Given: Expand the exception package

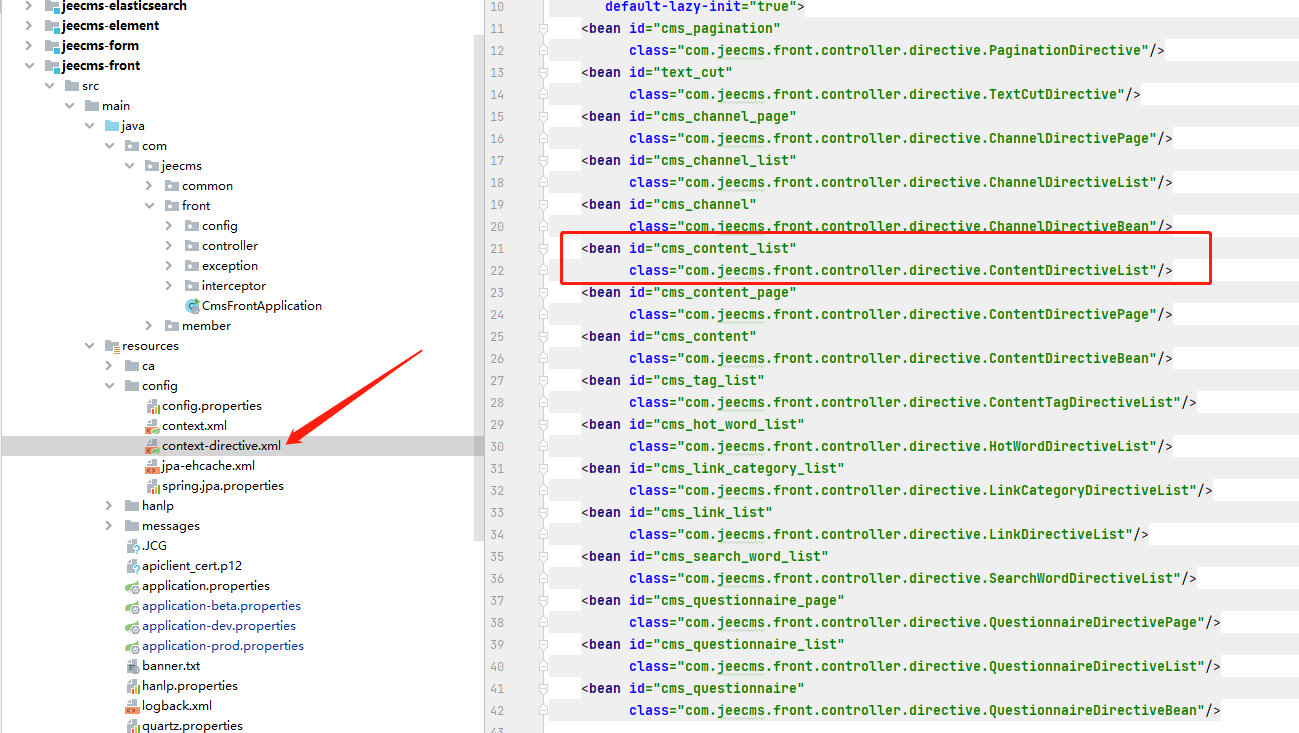Looking at the screenshot, I should click(x=168, y=266).
